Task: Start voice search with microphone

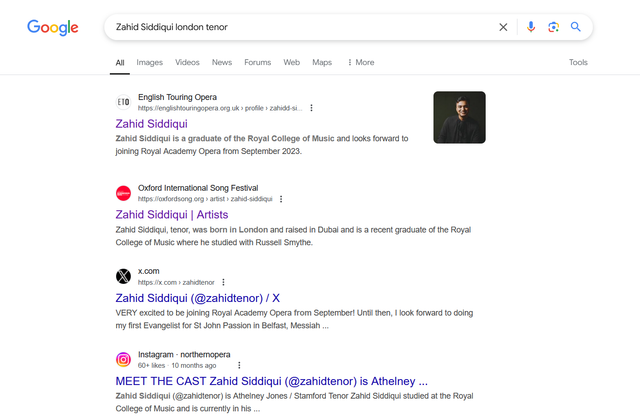Action: (x=531, y=27)
